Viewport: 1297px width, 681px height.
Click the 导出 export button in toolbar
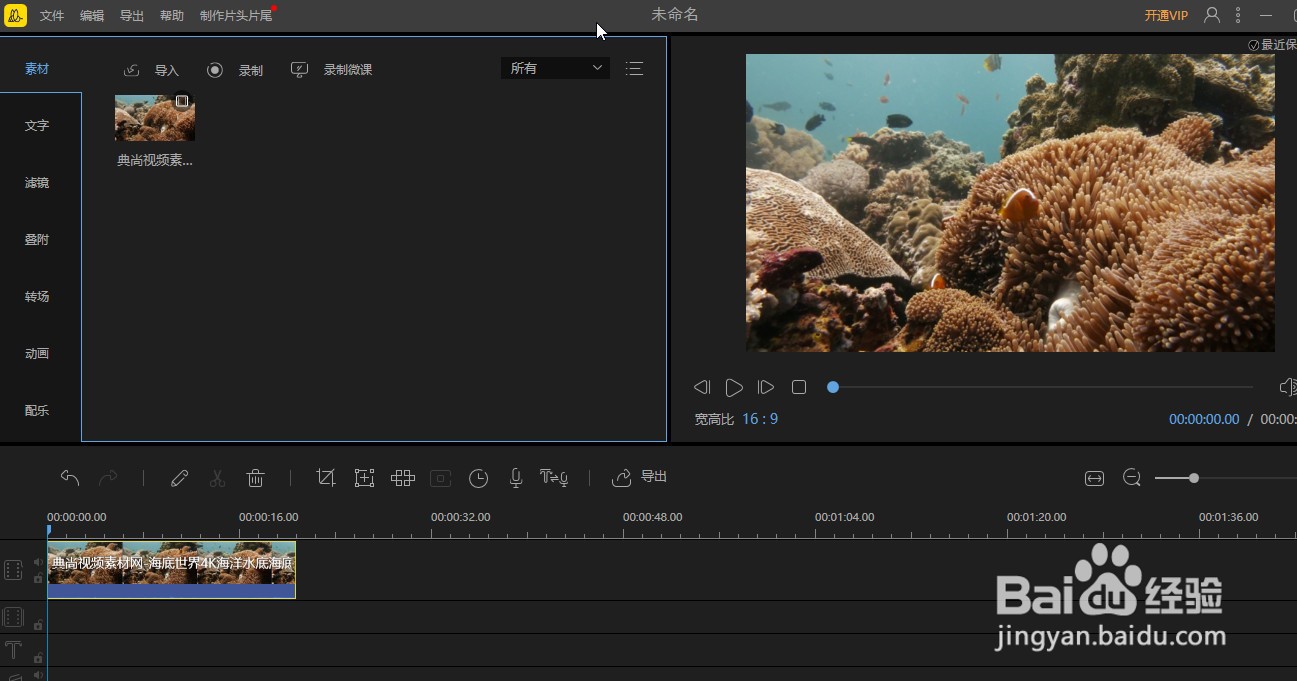point(640,477)
